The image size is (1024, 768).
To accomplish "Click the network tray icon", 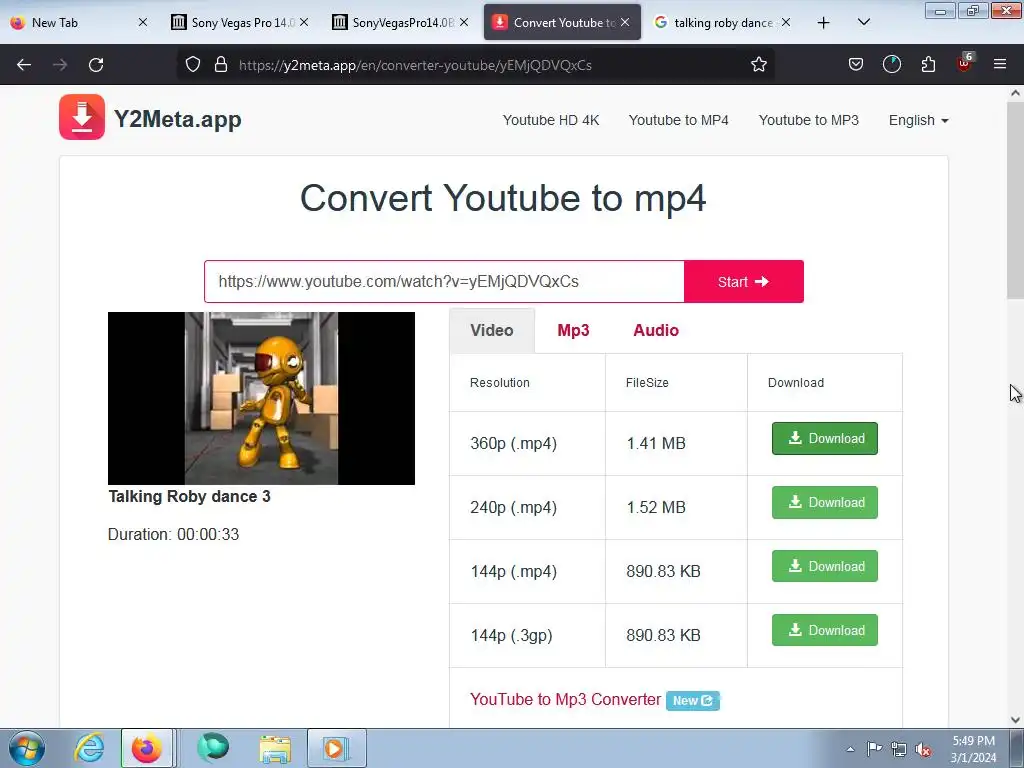I will click(x=899, y=749).
